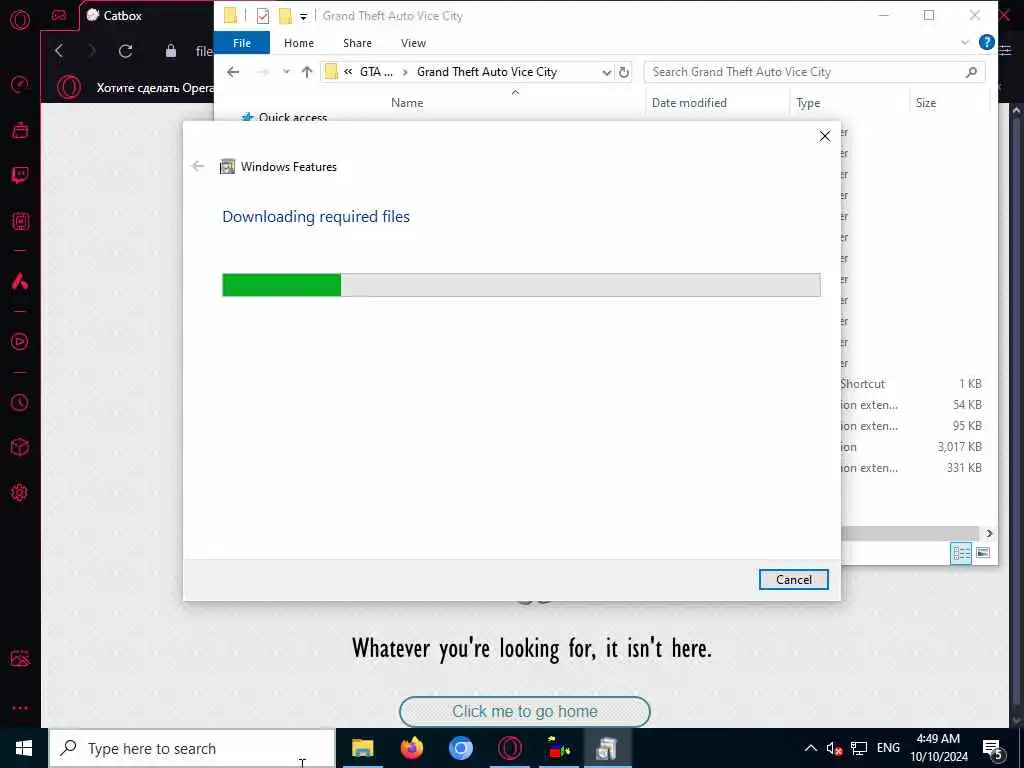Open Firefox from the taskbar
This screenshot has width=1024, height=768.
click(411, 748)
